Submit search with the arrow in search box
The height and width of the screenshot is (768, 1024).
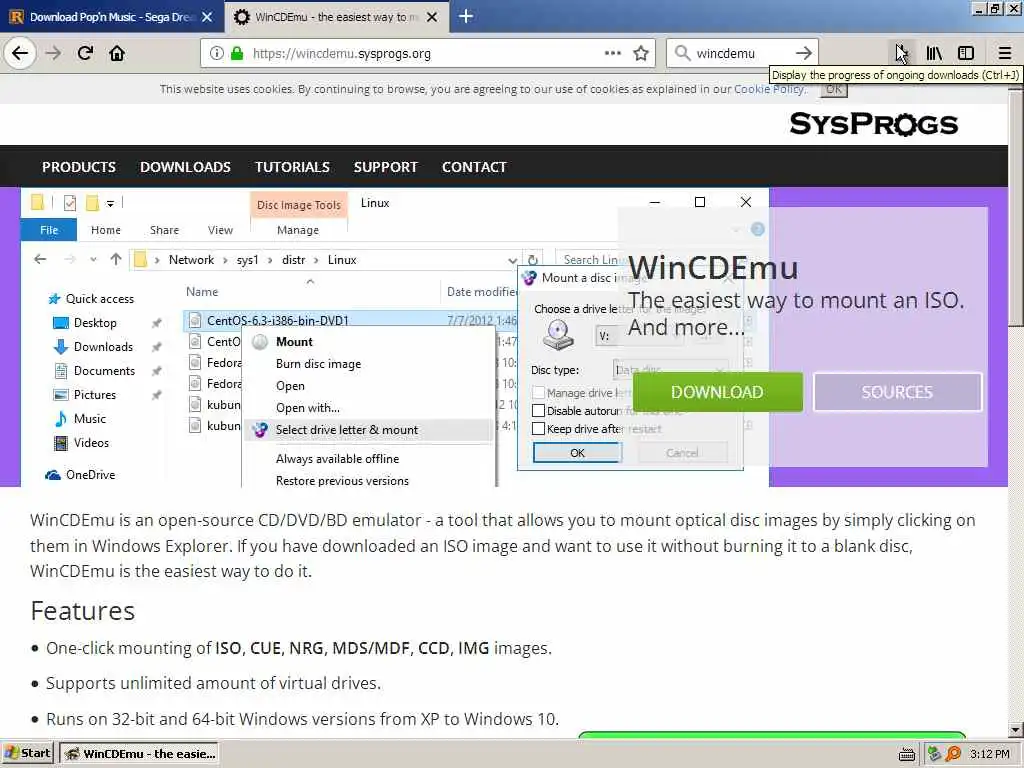804,53
